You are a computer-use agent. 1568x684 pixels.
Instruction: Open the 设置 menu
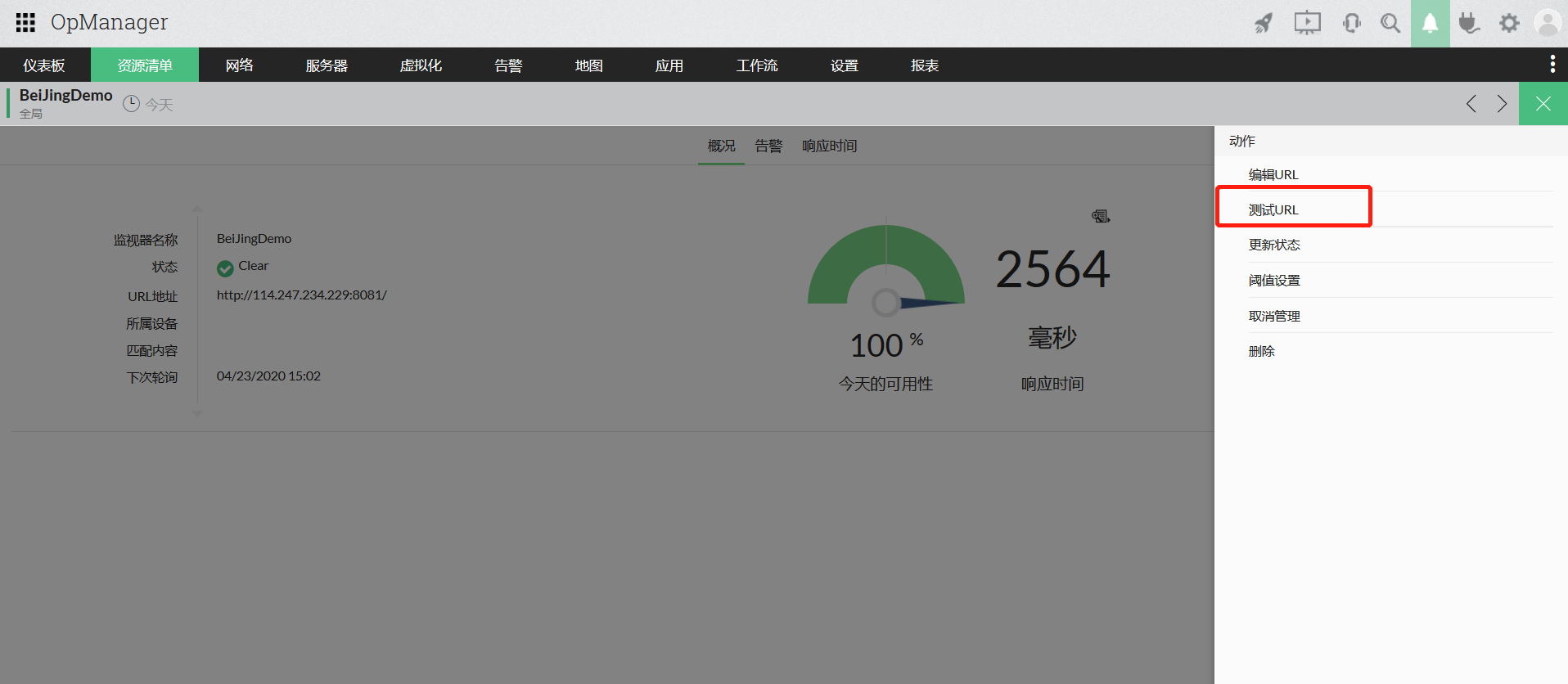pyautogui.click(x=844, y=65)
